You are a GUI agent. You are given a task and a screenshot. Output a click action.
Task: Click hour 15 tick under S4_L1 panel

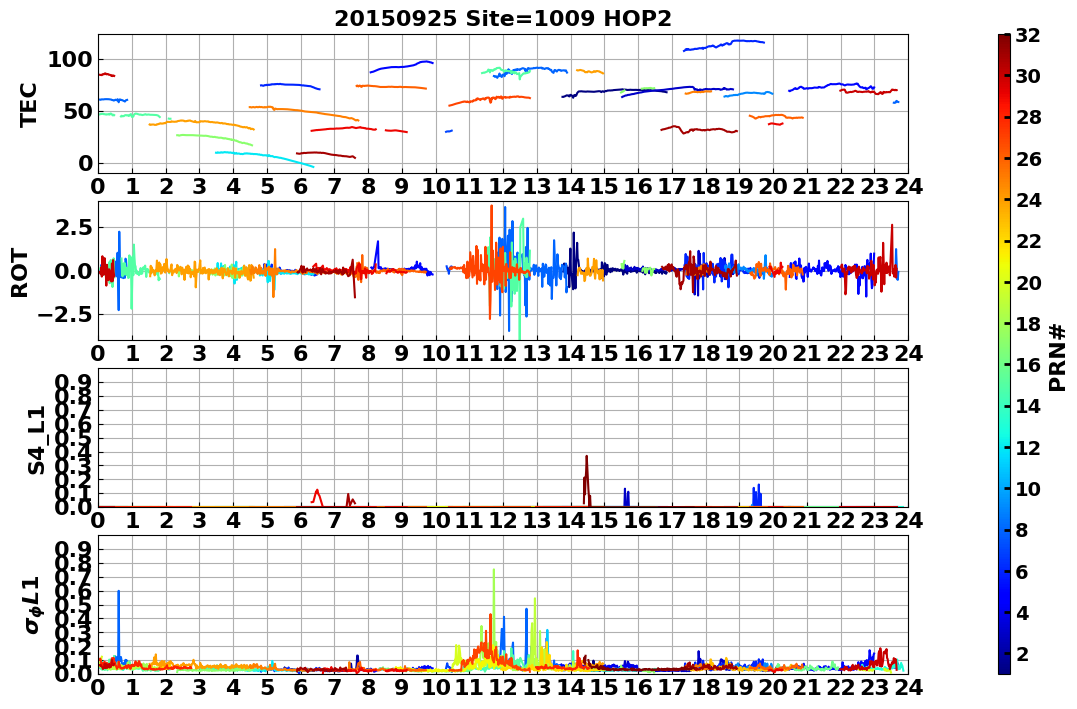604,520
